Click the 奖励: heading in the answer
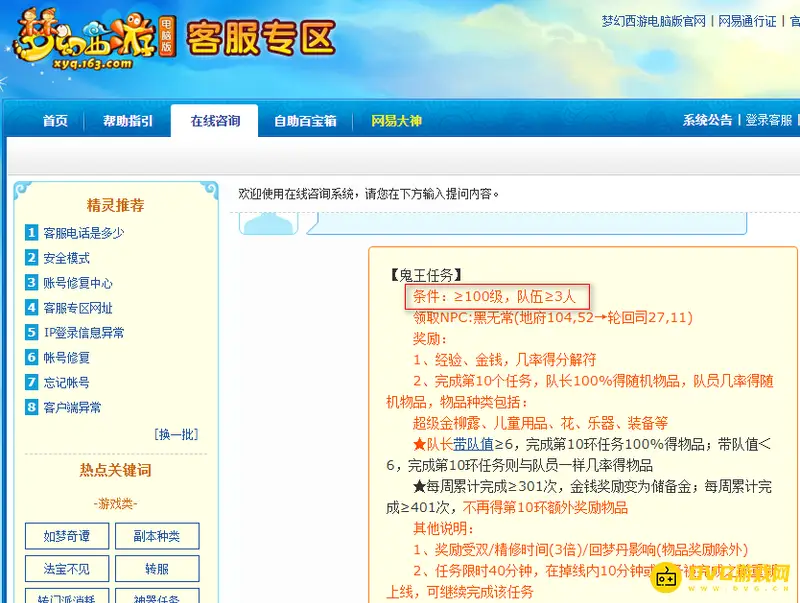Screen dimensions: 800x603 coord(430,339)
